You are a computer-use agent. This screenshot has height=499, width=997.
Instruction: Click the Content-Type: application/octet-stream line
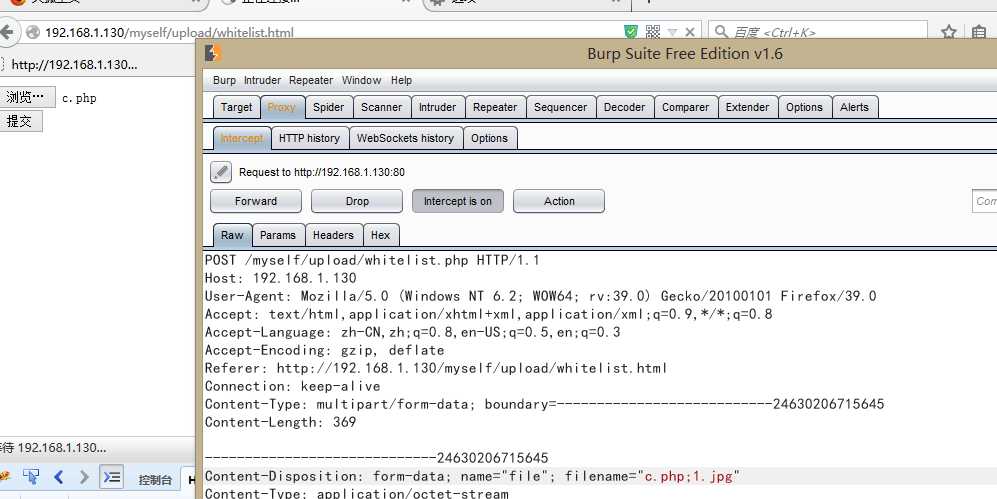(x=357, y=493)
